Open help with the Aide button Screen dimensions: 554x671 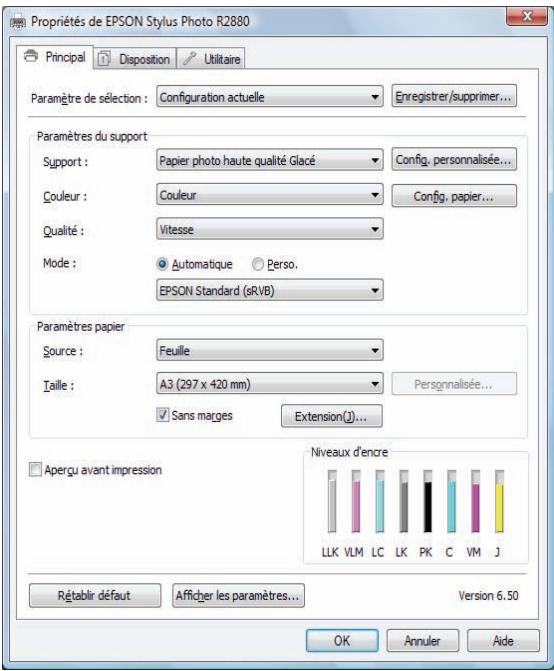tap(503, 641)
